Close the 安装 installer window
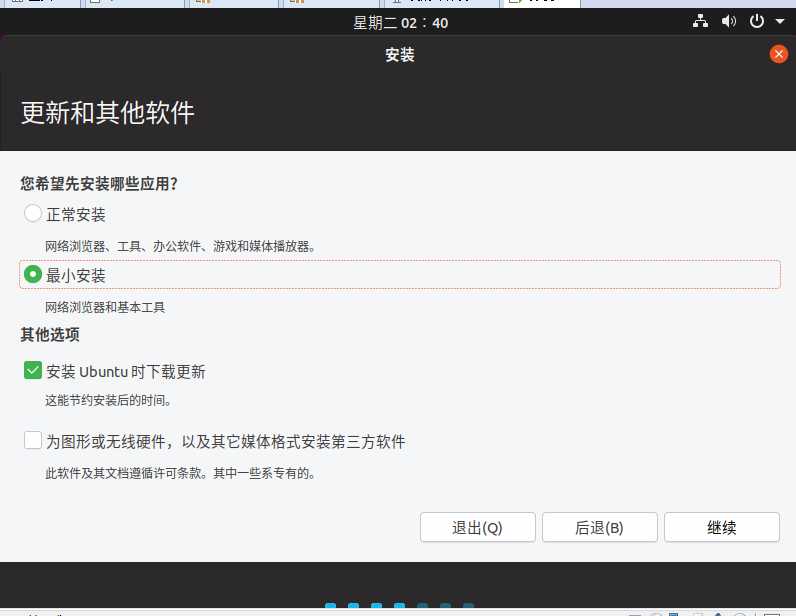Viewport: 796px width, 616px height. click(779, 54)
